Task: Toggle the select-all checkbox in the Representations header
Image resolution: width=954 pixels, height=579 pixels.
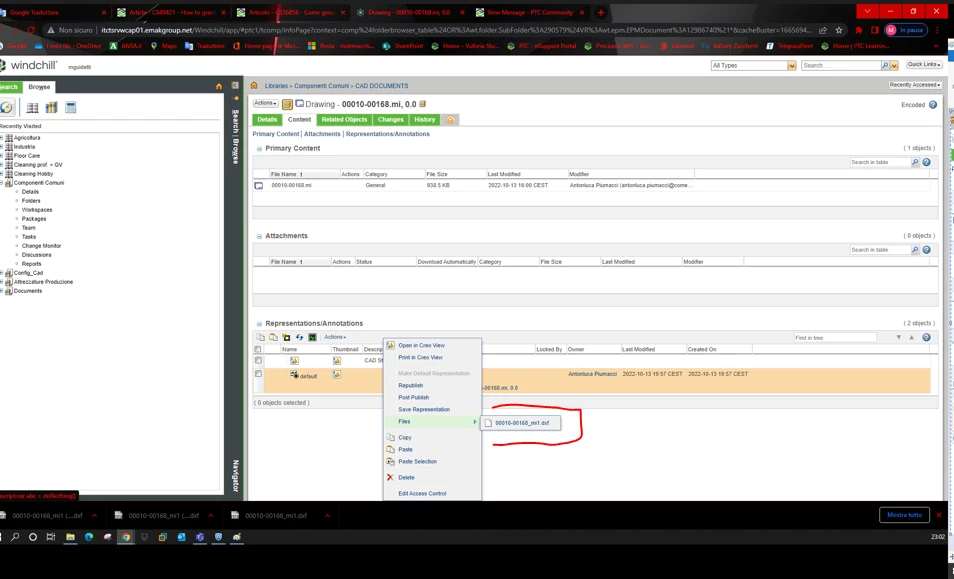Action: pos(258,349)
